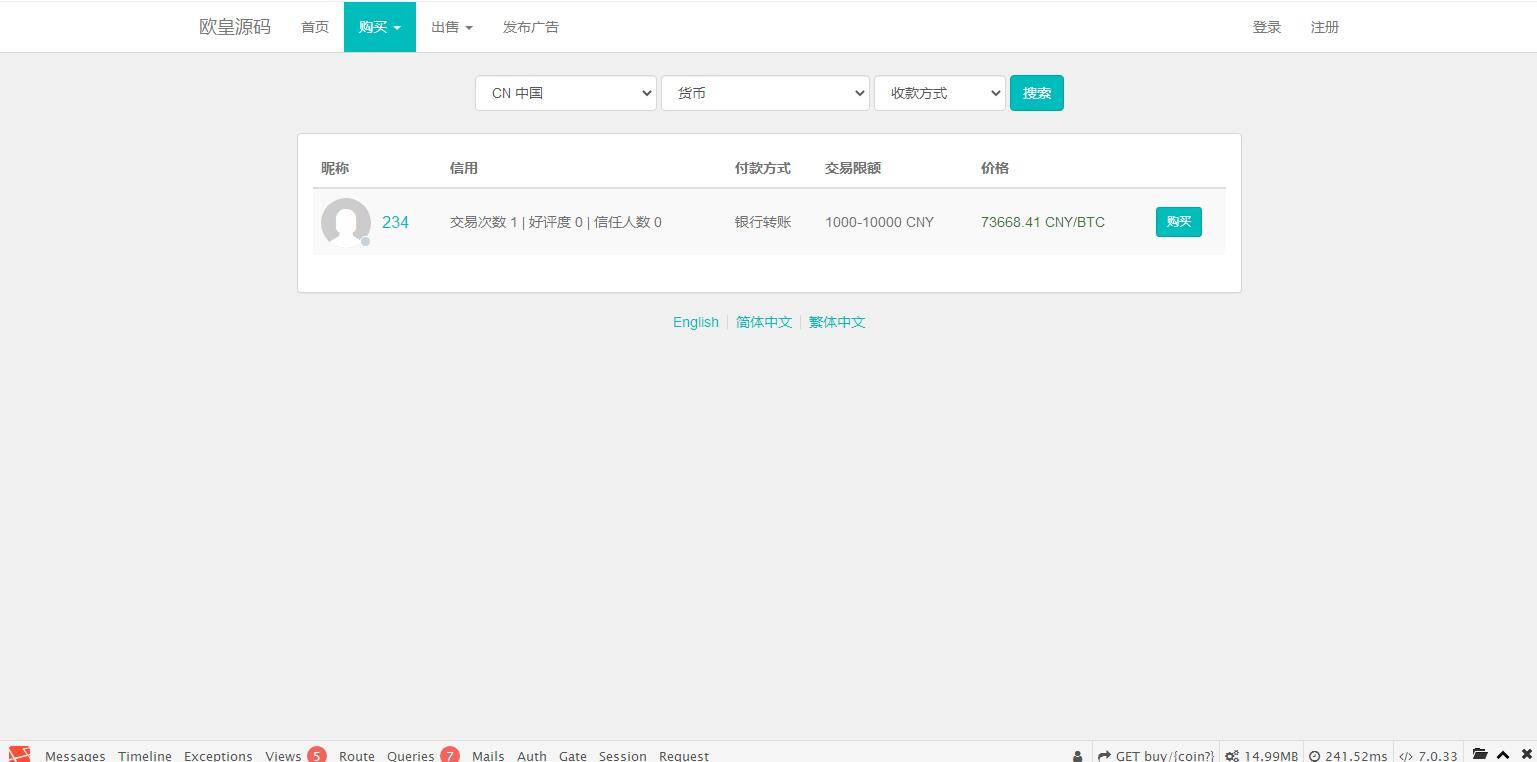Close the debug bar with the X icon

coord(1526,755)
